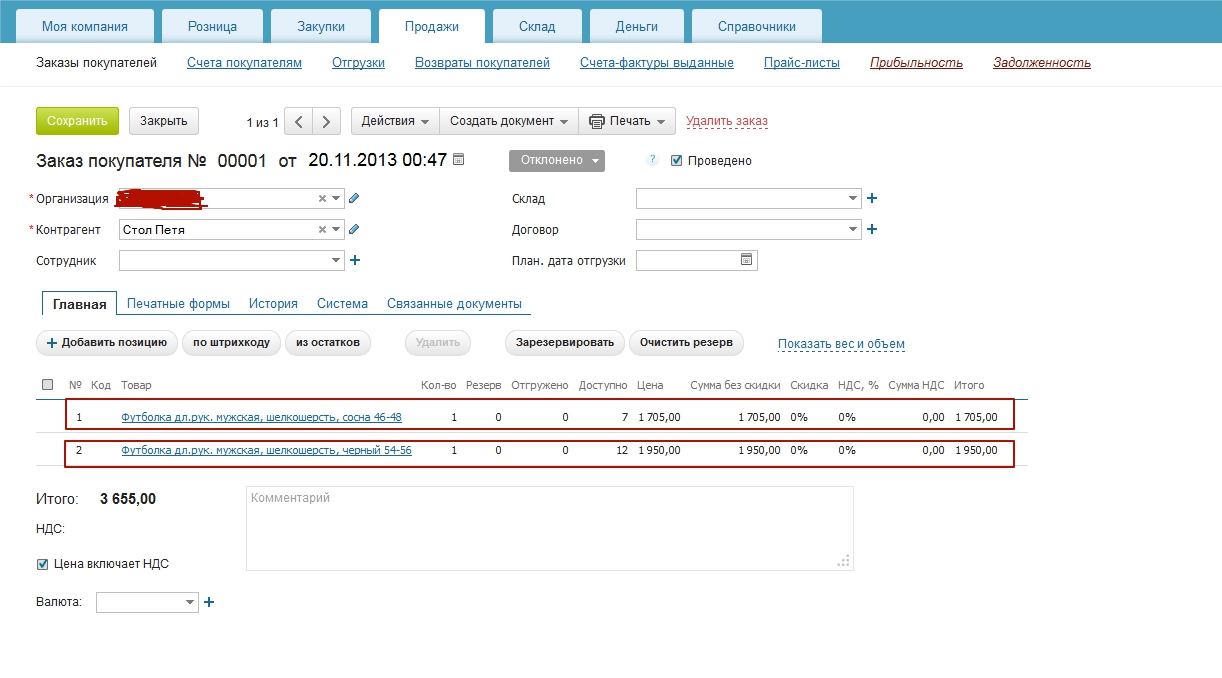The height and width of the screenshot is (678, 1222).
Task: Expand the Склад dropdown list
Action: [853, 198]
